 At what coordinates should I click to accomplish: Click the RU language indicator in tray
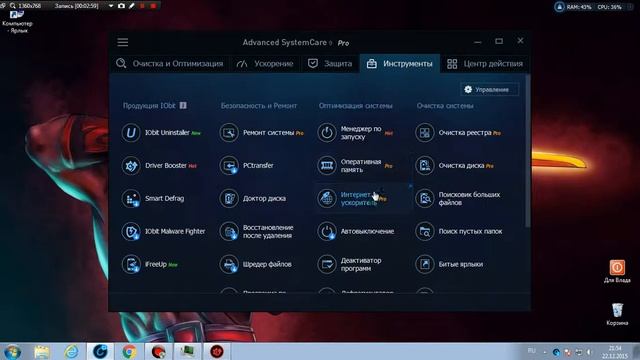(531, 351)
